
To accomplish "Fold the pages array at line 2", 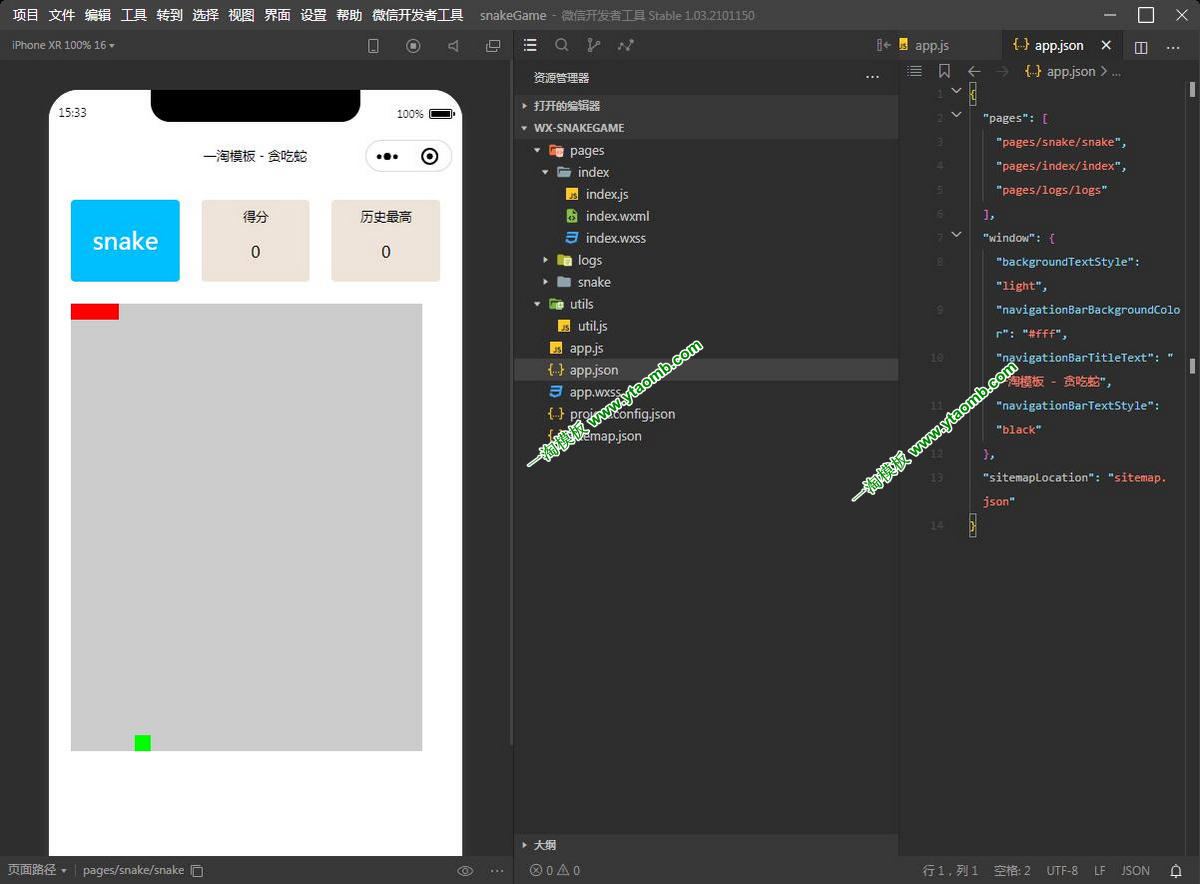I will point(956,116).
